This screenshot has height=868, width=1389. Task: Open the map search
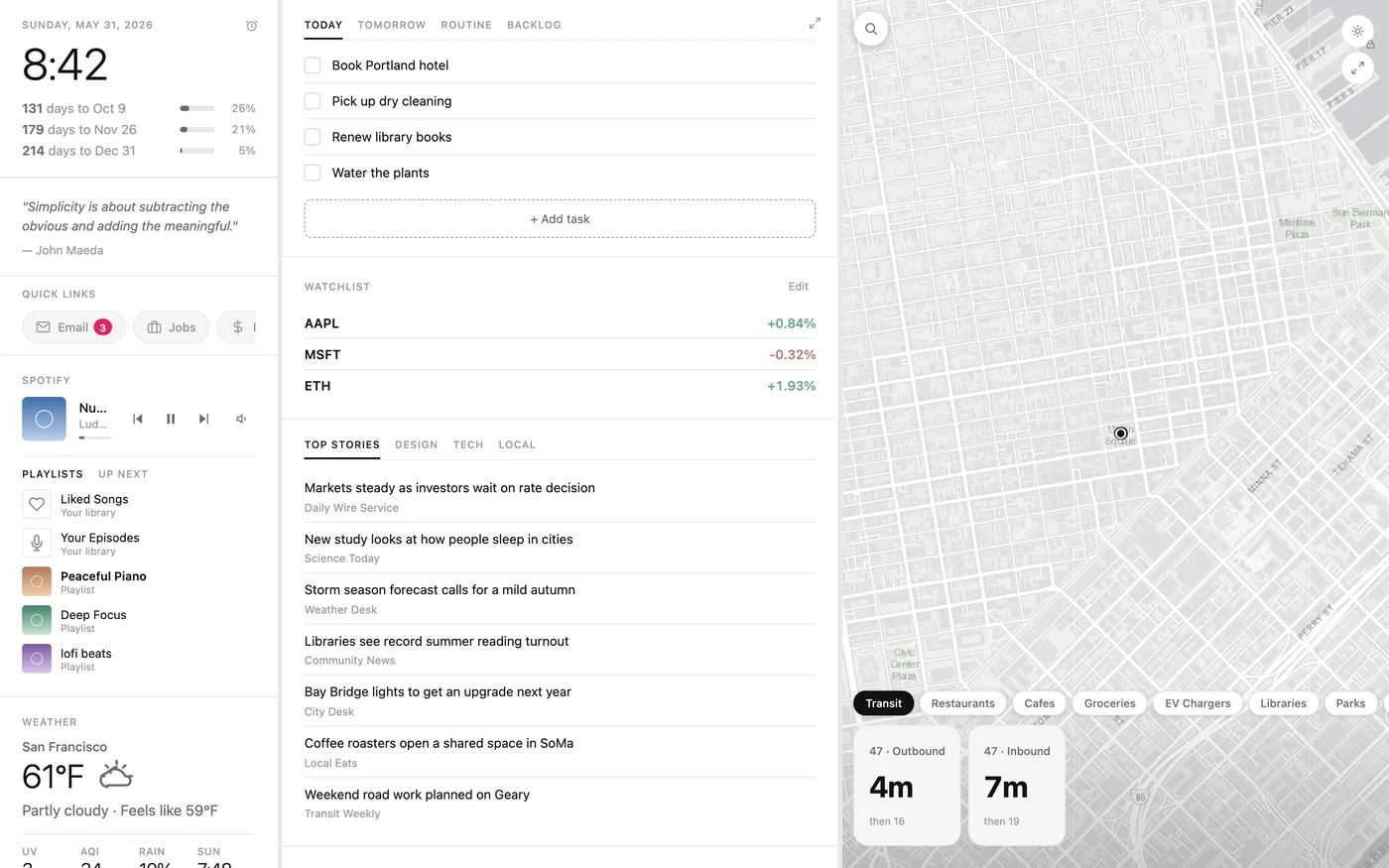point(871,29)
